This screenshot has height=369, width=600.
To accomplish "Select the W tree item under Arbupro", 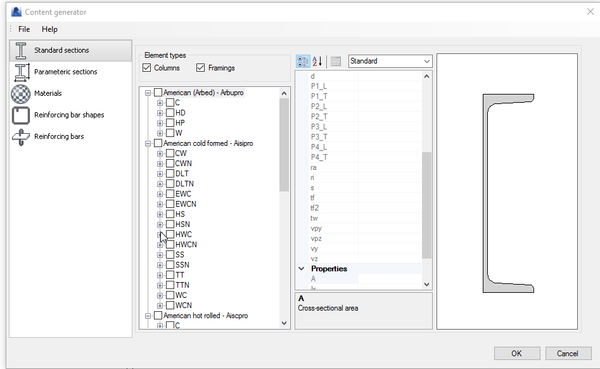I will pos(179,133).
